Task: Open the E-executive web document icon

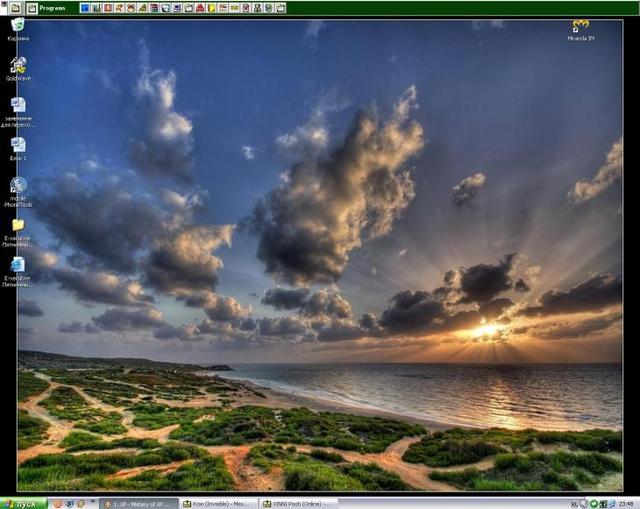Action: pos(18,265)
